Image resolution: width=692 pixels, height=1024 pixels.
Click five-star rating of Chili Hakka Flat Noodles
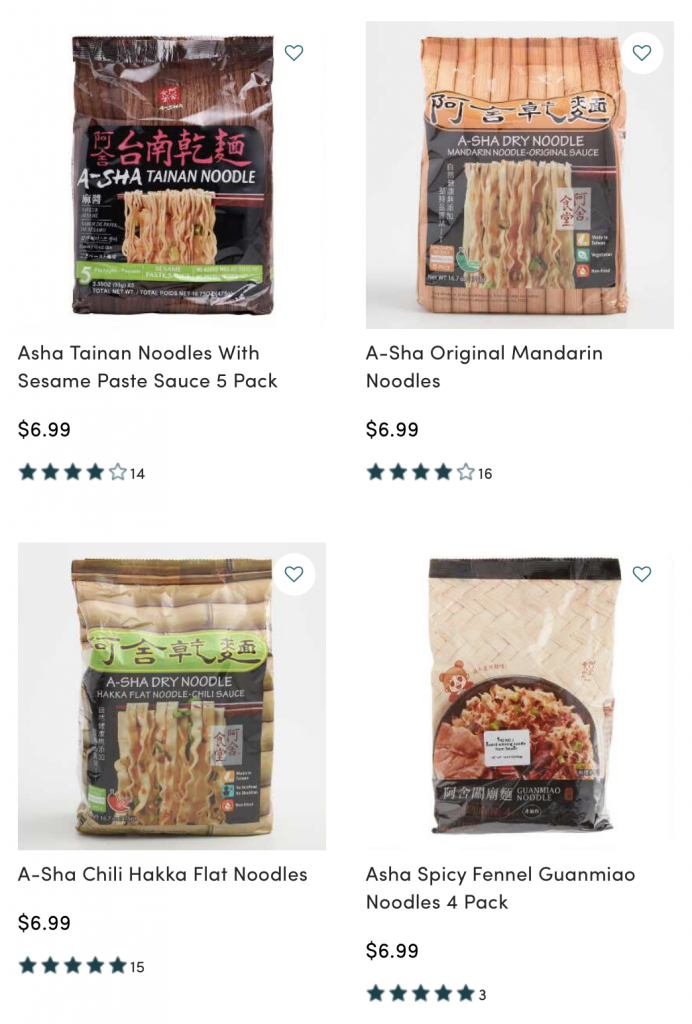[x=72, y=965]
